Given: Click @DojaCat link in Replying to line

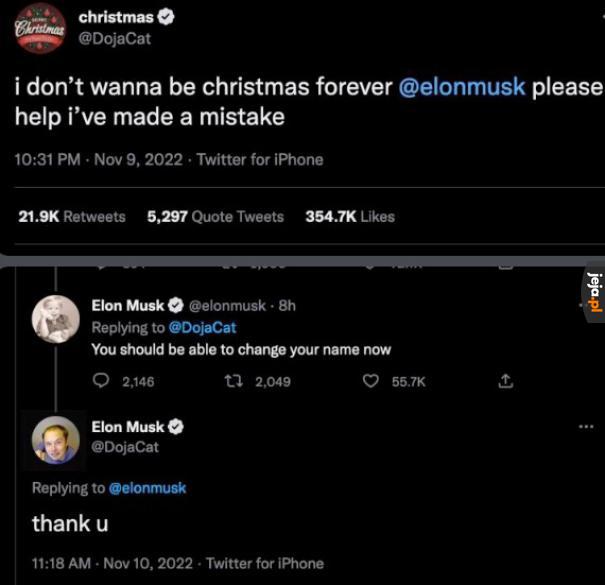Looking at the screenshot, I should pos(203,328).
